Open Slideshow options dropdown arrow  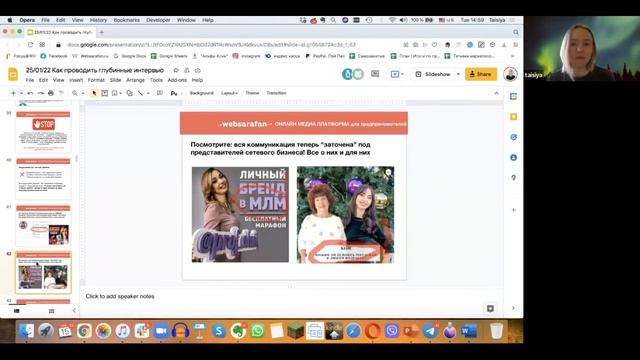pos(458,74)
